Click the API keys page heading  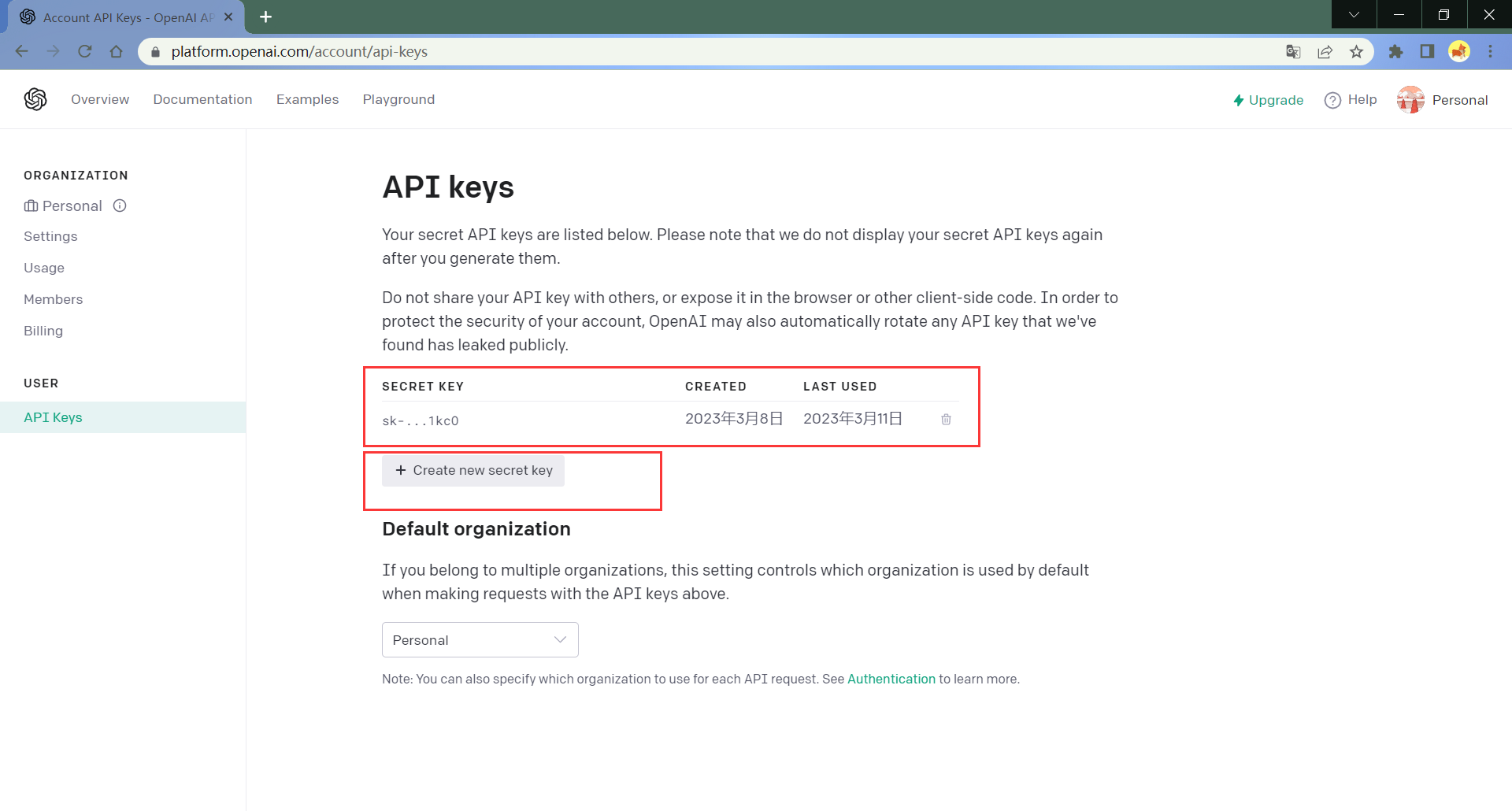click(448, 187)
